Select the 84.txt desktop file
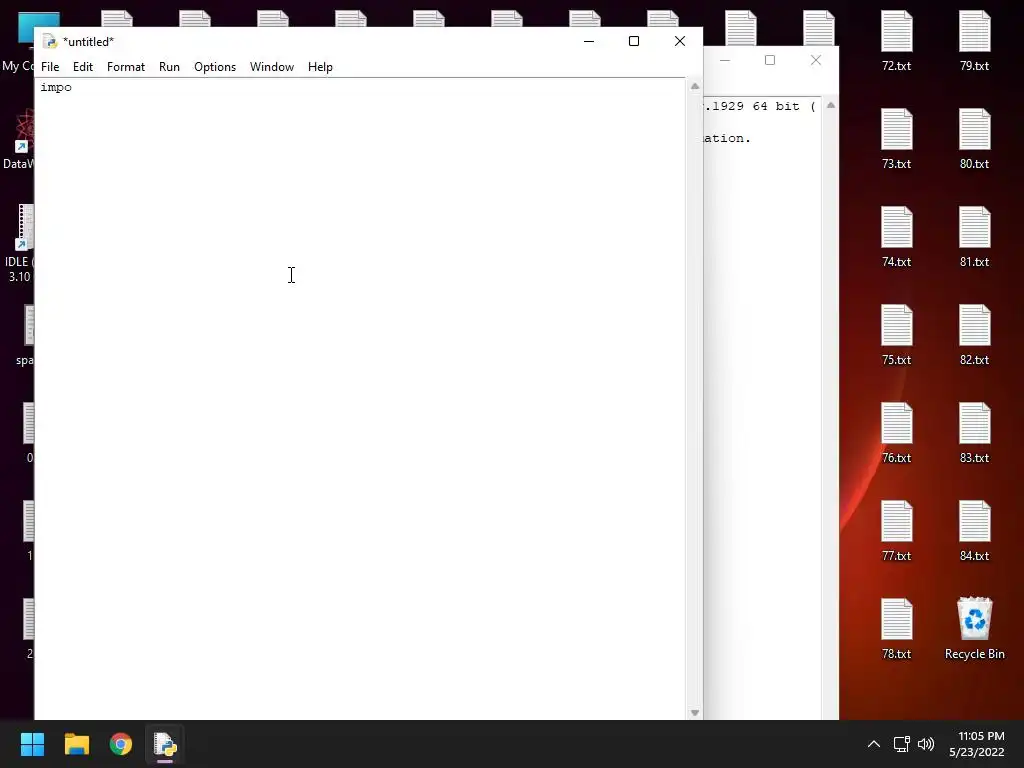This screenshot has width=1024, height=768. [974, 532]
